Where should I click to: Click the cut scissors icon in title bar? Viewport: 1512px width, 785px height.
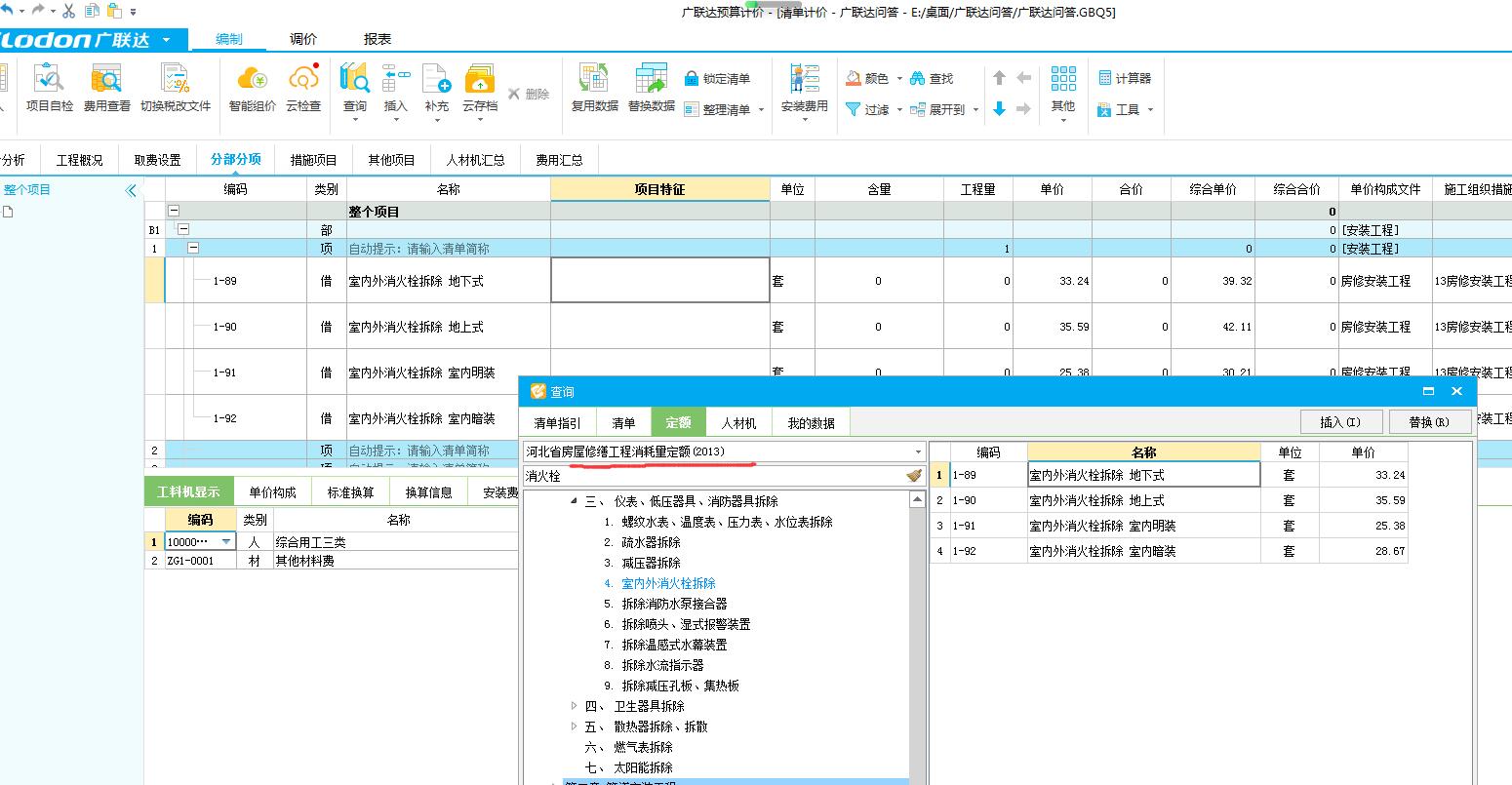click(x=68, y=11)
